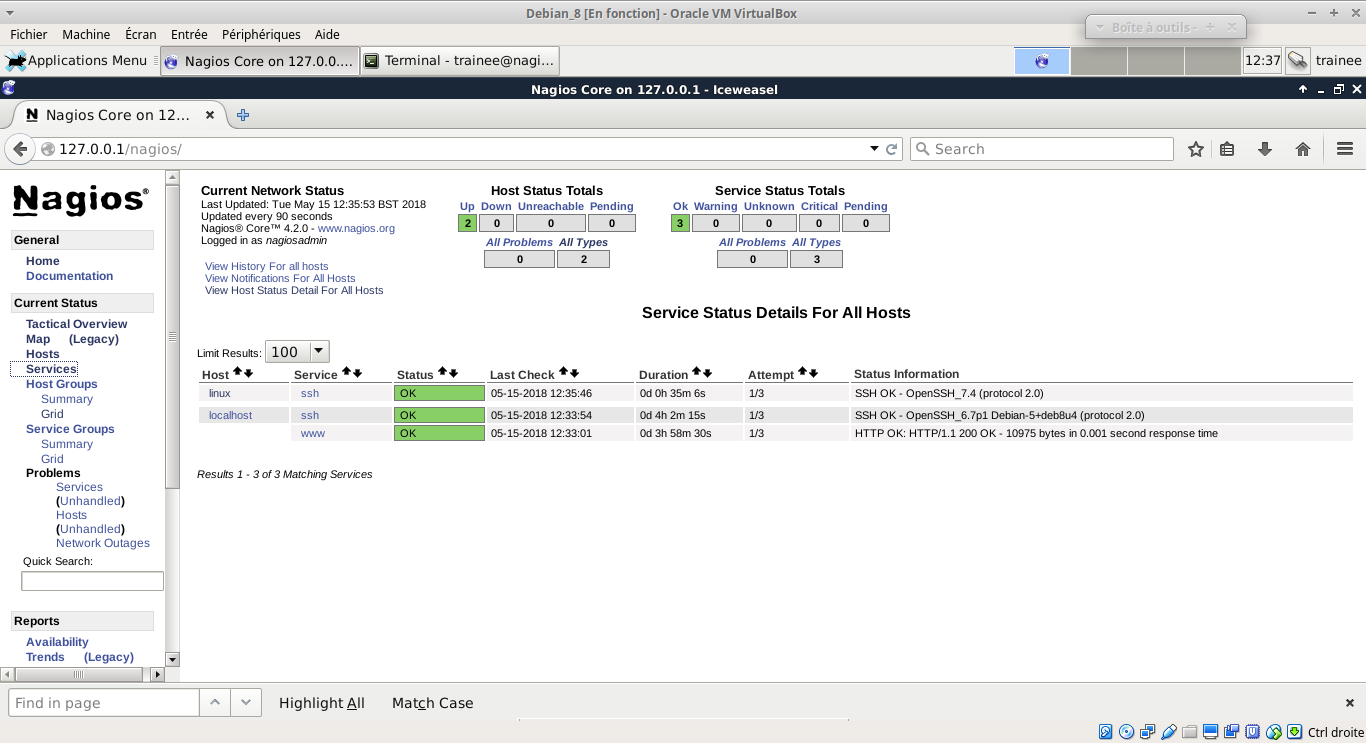Open the Hosts link under Current Status
This screenshot has height=743, width=1366.
[43, 354]
